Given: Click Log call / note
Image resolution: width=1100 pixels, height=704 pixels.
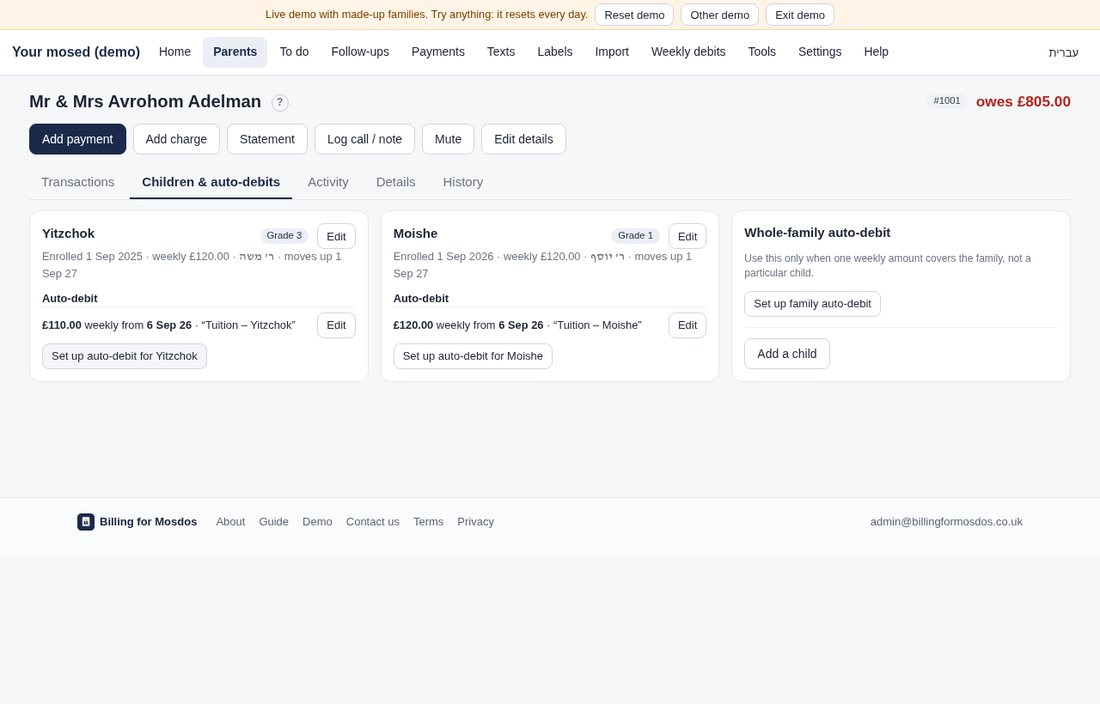Looking at the screenshot, I should tap(365, 140).
